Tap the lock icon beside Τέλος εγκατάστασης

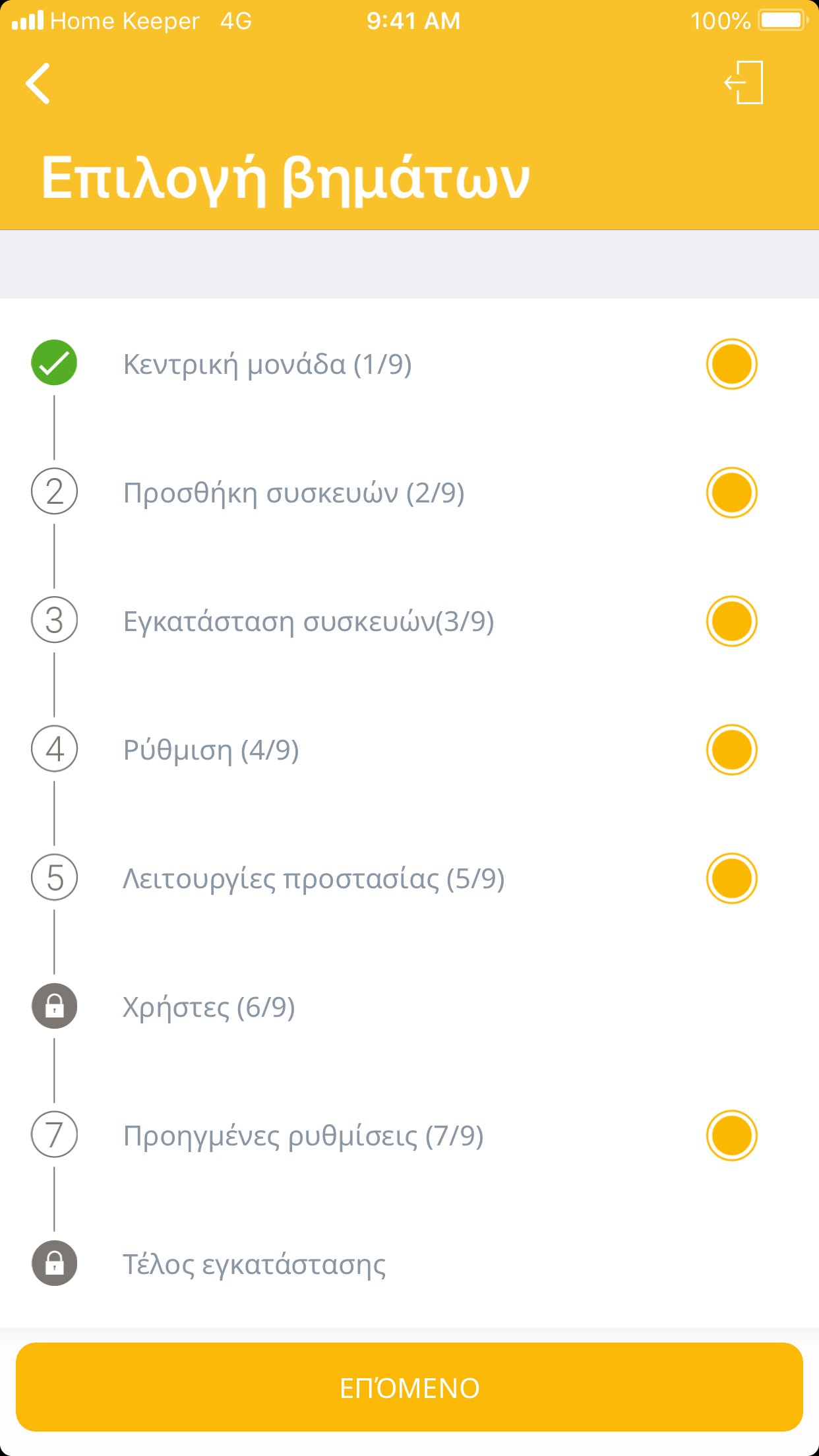coord(55,1263)
